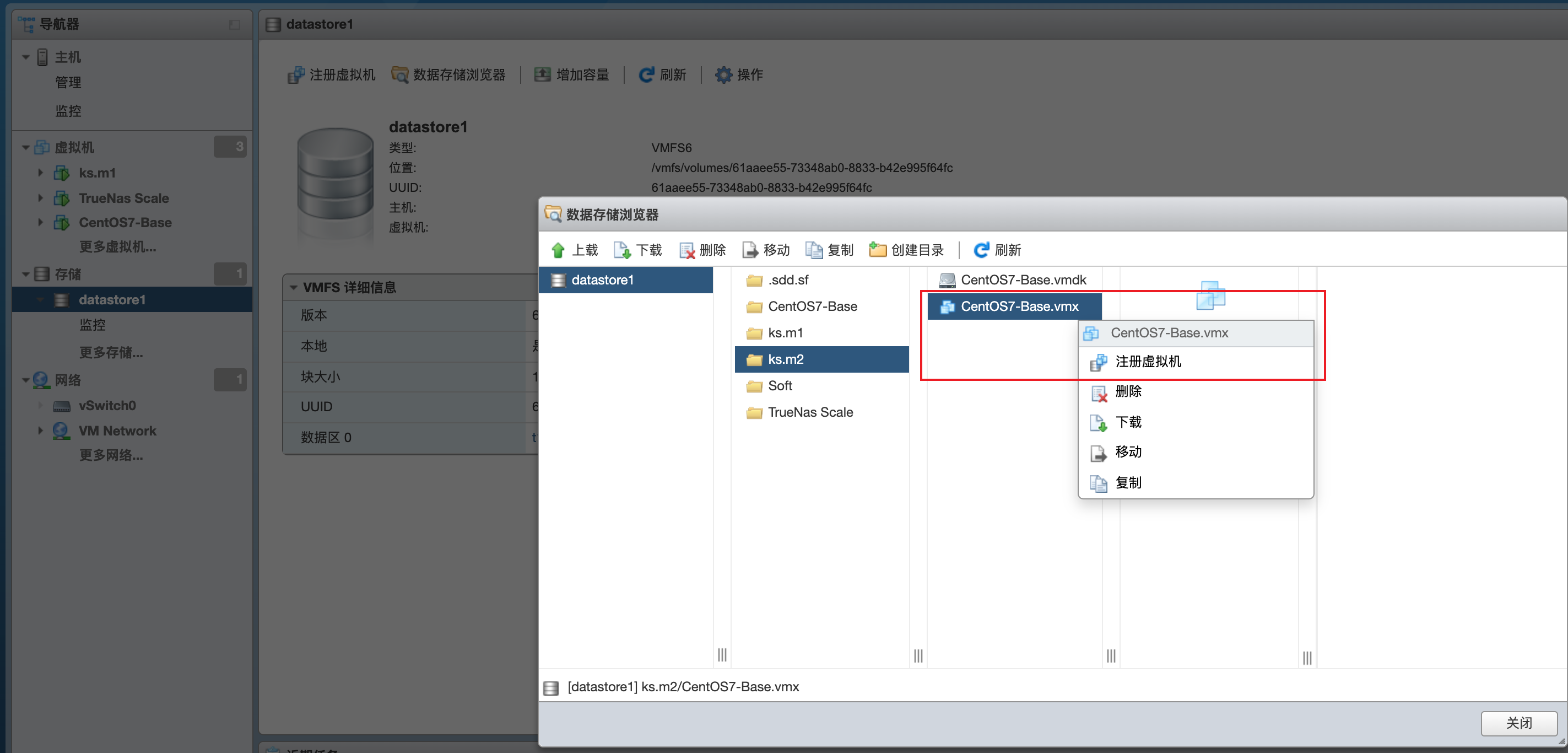Click the Delete icon in browser toolbar
This screenshot has height=753, width=1568.
(x=686, y=250)
